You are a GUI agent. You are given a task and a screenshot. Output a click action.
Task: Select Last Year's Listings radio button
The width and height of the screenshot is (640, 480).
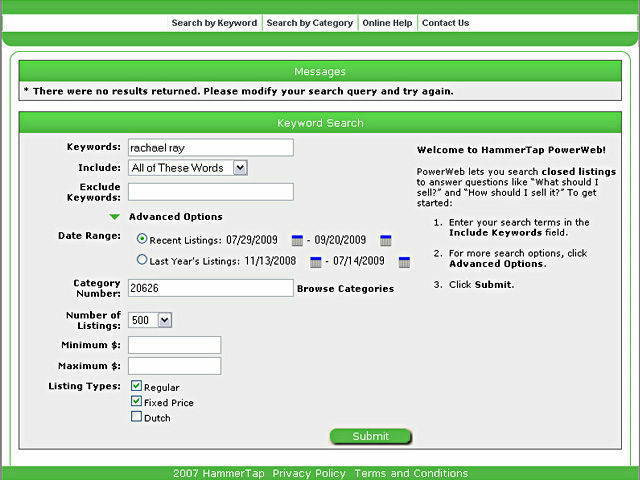(142, 260)
